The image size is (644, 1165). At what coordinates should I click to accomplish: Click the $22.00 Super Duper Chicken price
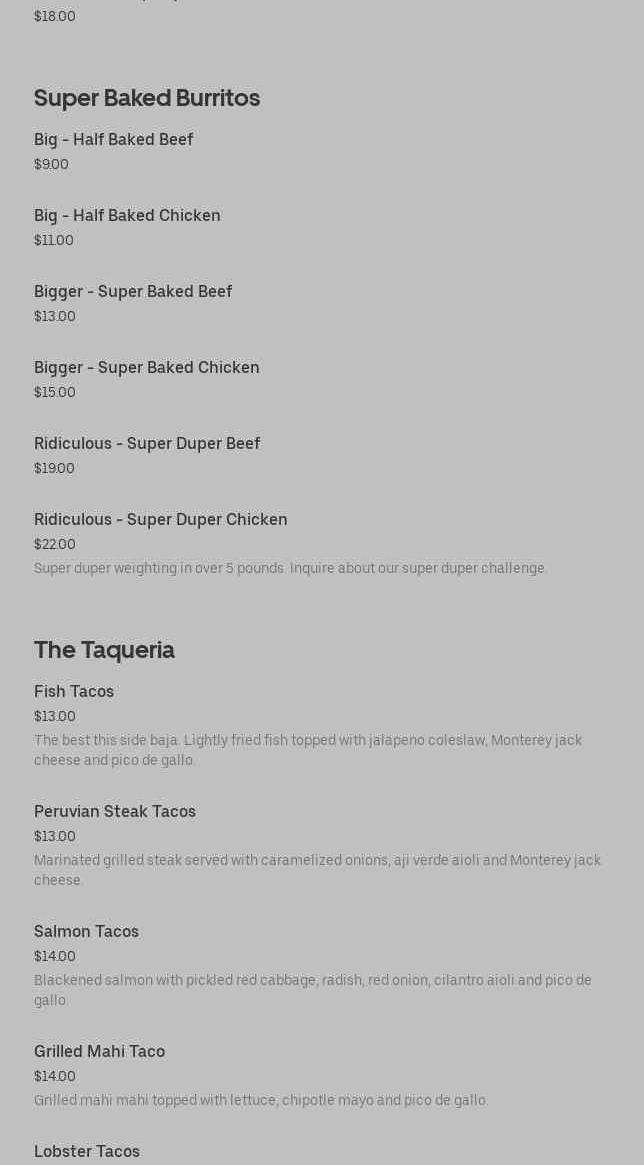coord(55,545)
